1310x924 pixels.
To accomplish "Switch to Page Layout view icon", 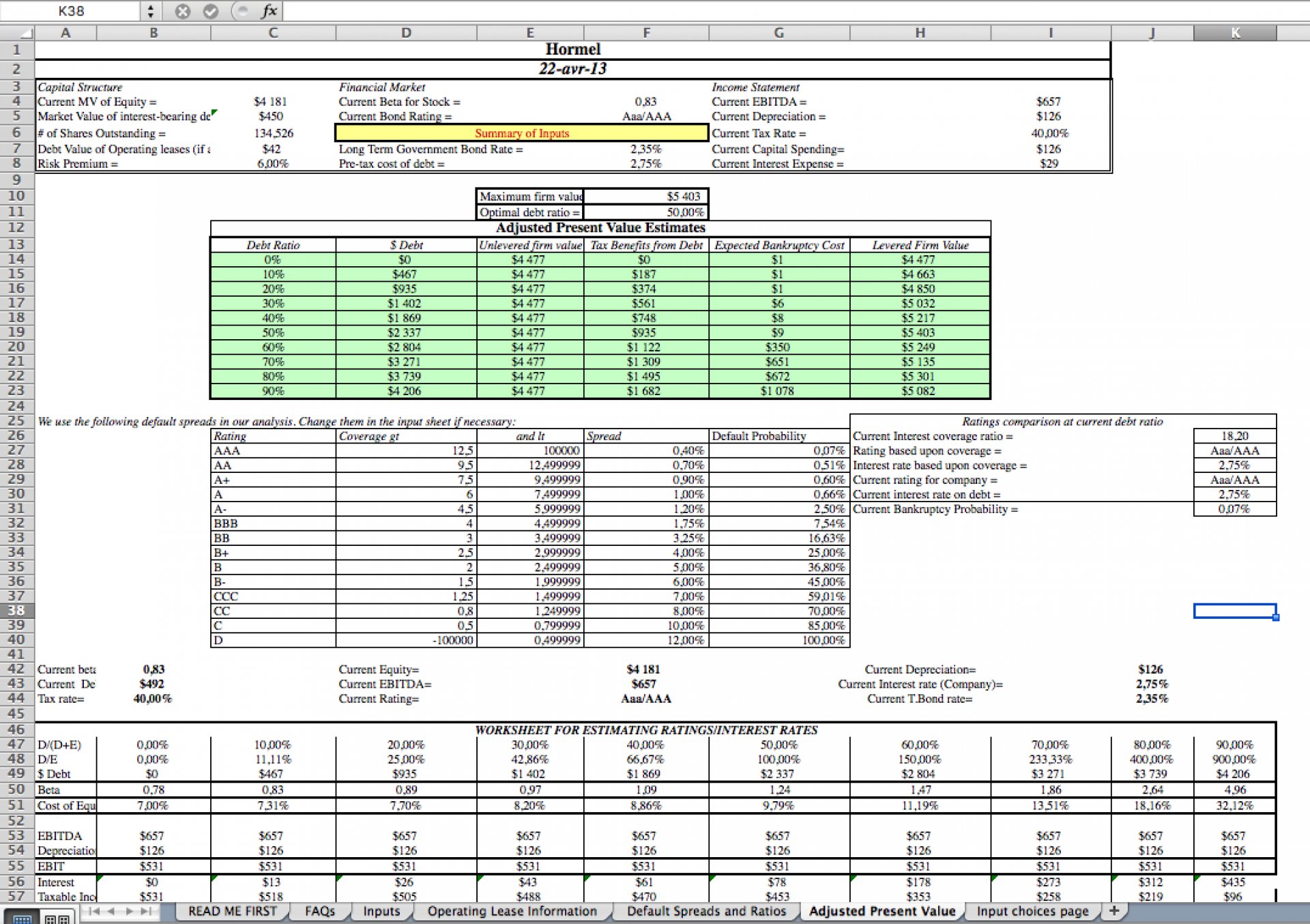I will point(56,918).
